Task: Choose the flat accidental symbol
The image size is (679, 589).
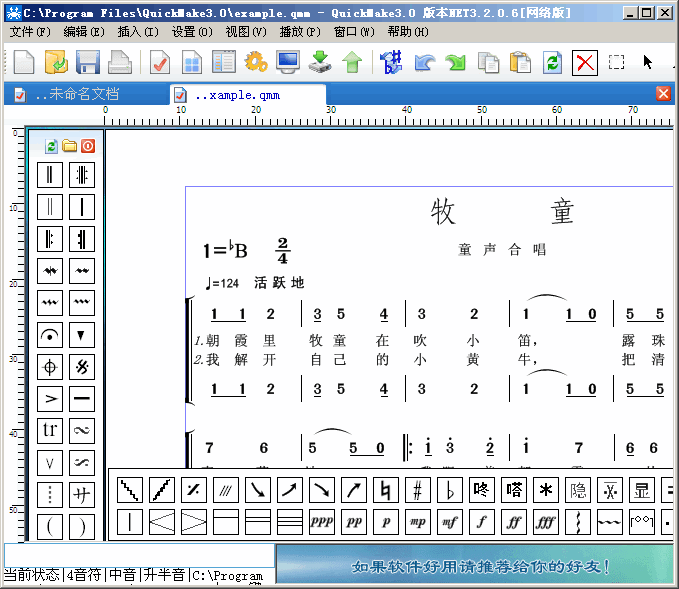Action: pyautogui.click(x=451, y=490)
